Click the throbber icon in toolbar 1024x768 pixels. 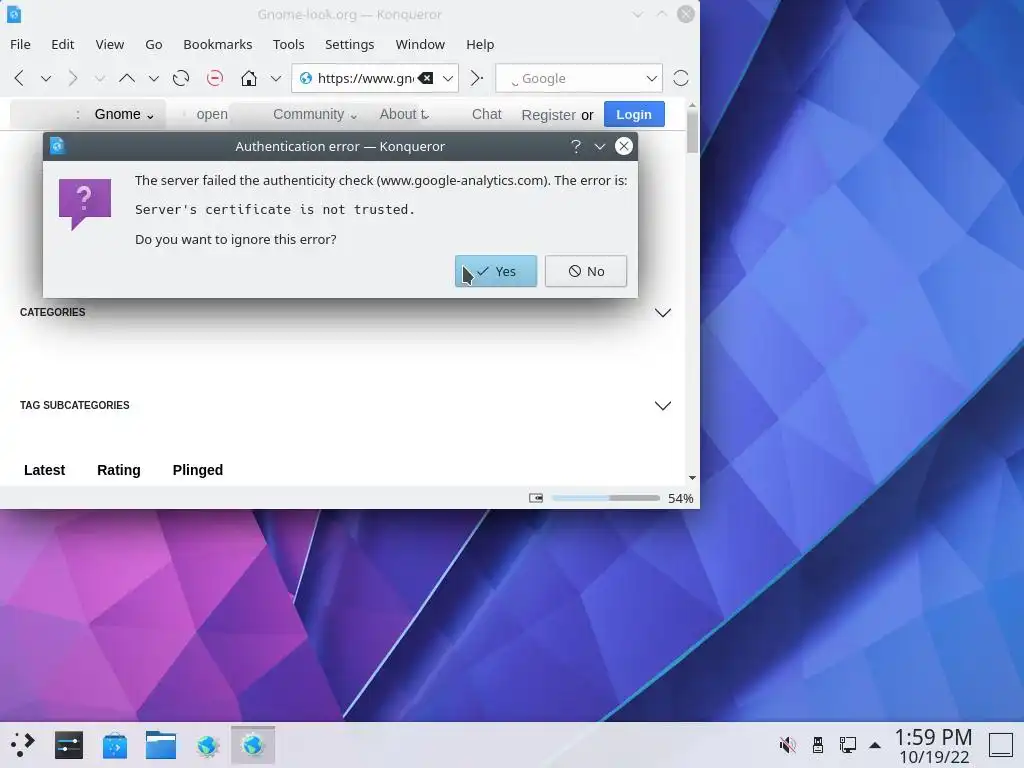click(x=680, y=78)
